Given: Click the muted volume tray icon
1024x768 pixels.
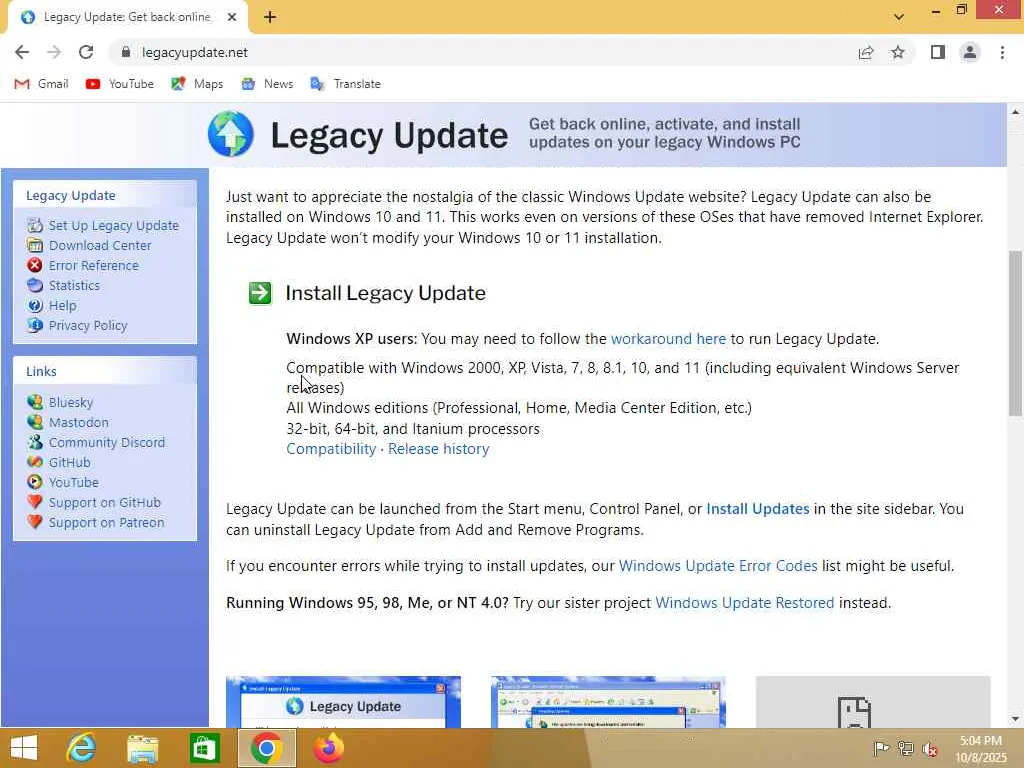Looking at the screenshot, I should tap(930, 748).
